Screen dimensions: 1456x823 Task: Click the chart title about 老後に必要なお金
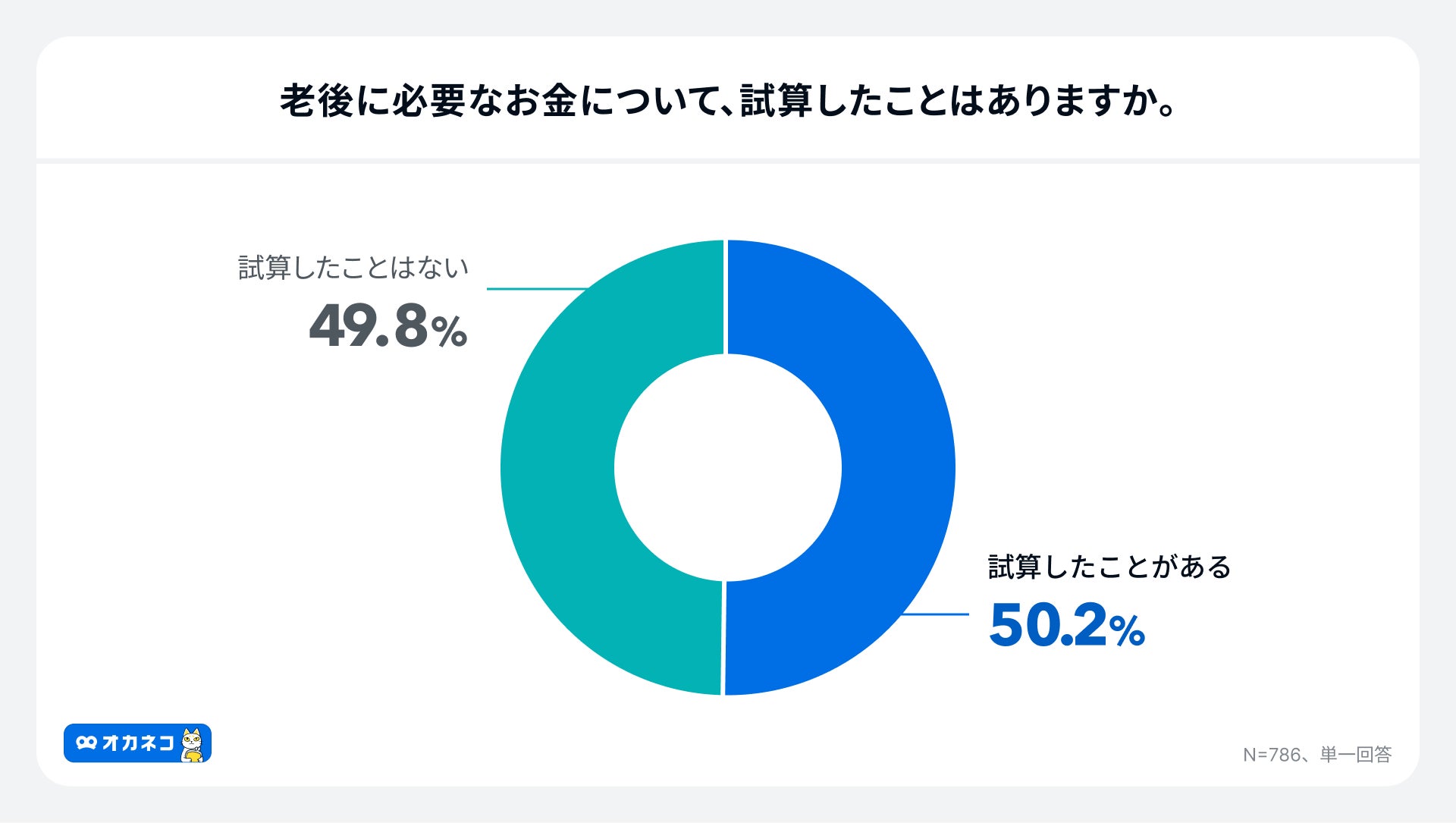tap(727, 101)
